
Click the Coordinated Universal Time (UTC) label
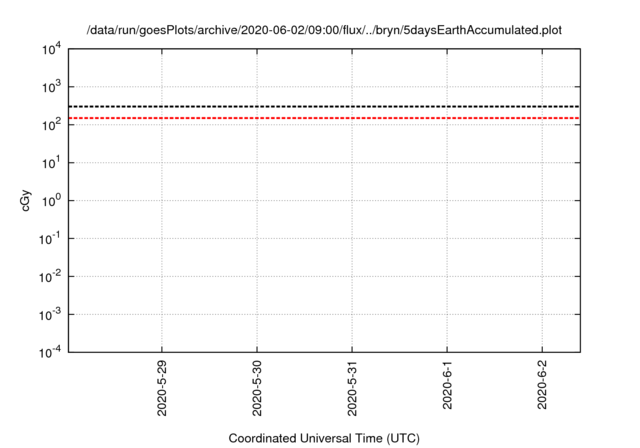[x=324, y=438]
